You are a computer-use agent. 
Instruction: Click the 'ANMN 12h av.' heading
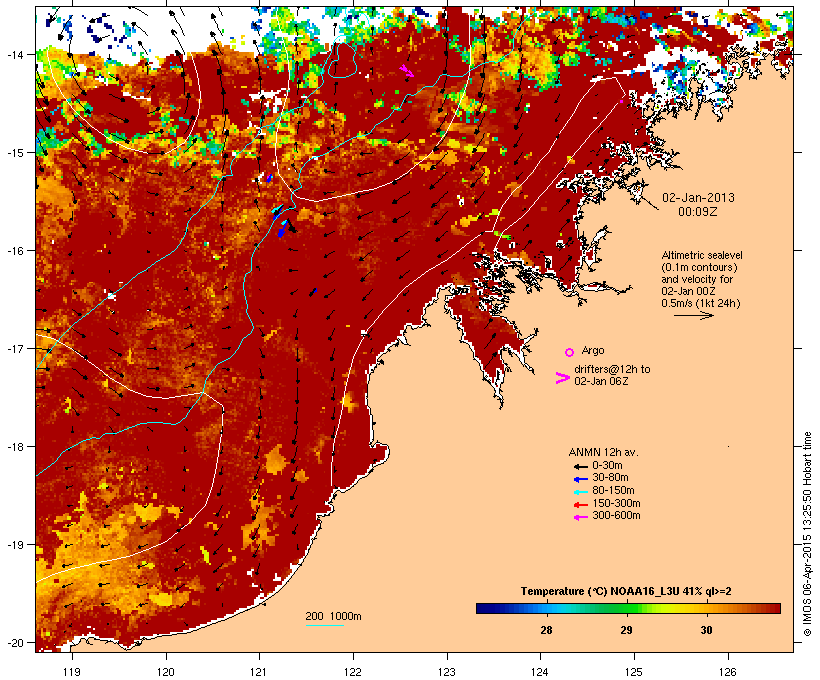(603, 452)
